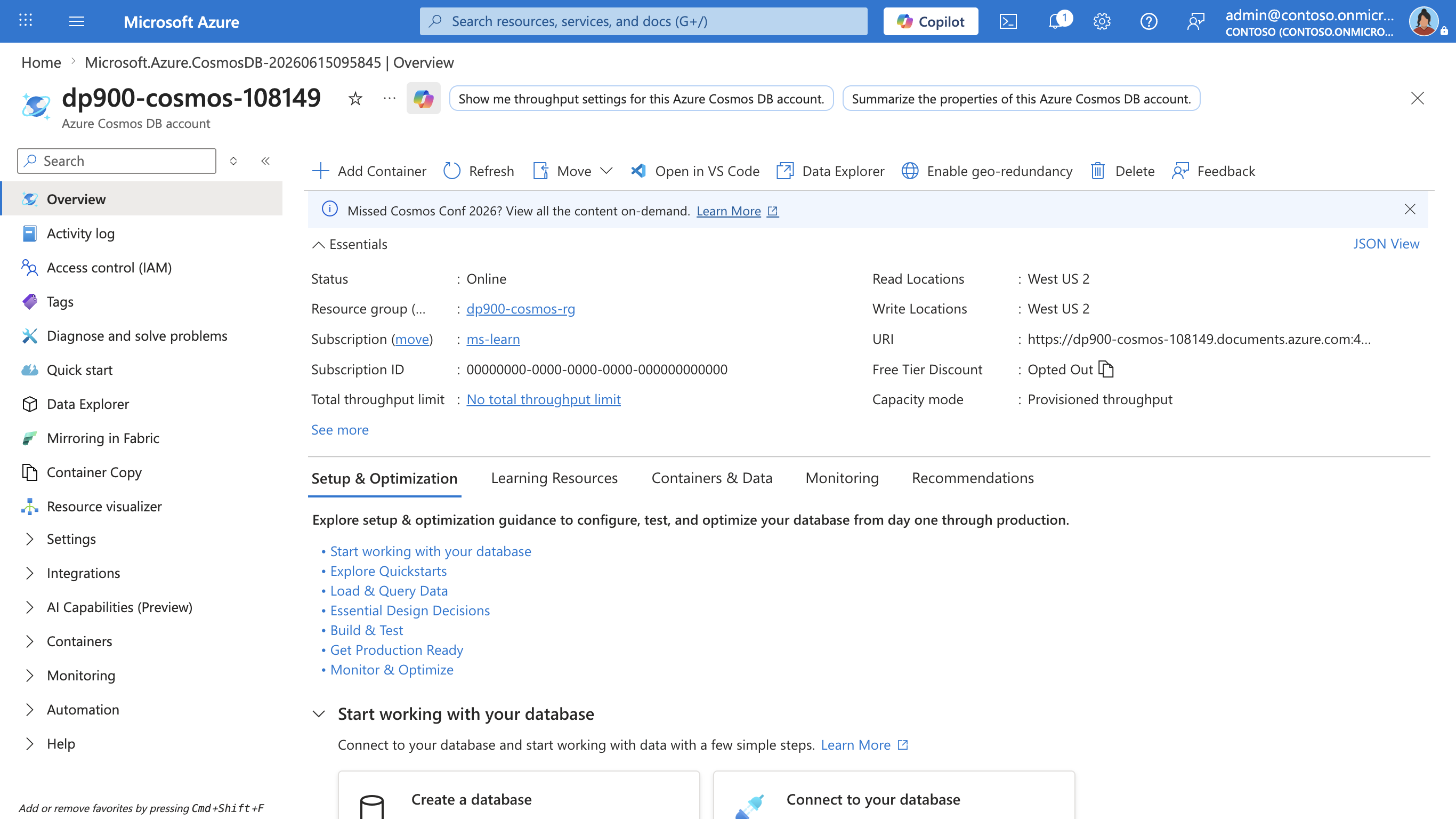Copy the Free Tier Discount value
The image size is (1456, 819).
click(1106, 370)
